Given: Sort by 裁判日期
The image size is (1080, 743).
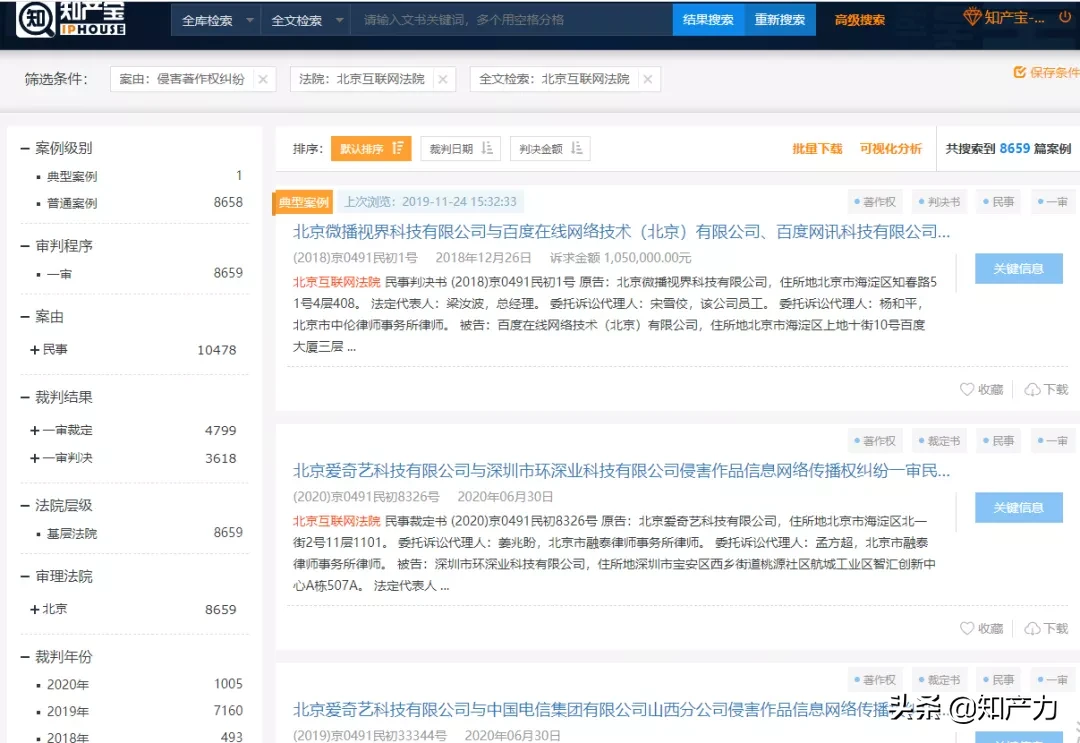Looking at the screenshot, I should click(x=460, y=149).
